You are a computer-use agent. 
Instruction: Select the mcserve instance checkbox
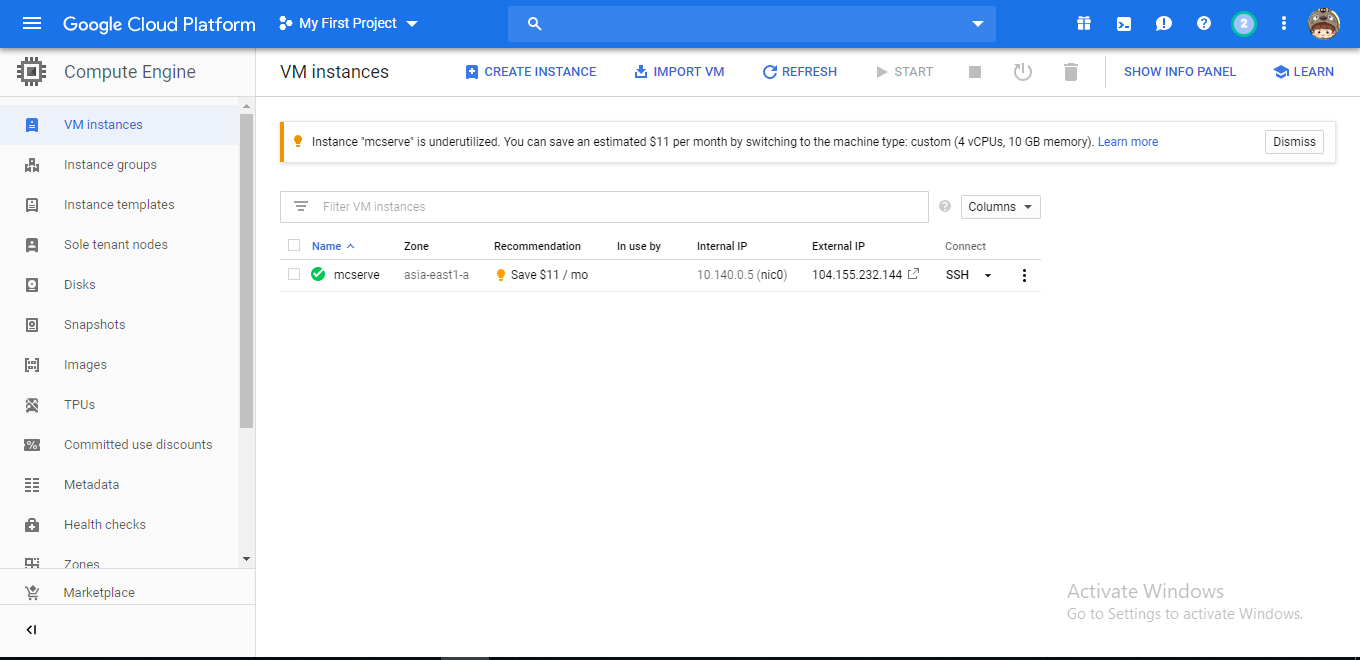pyautogui.click(x=294, y=274)
